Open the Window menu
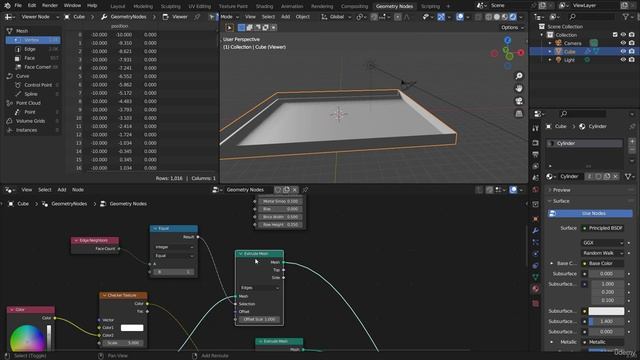640x360 pixels. pos(72,6)
